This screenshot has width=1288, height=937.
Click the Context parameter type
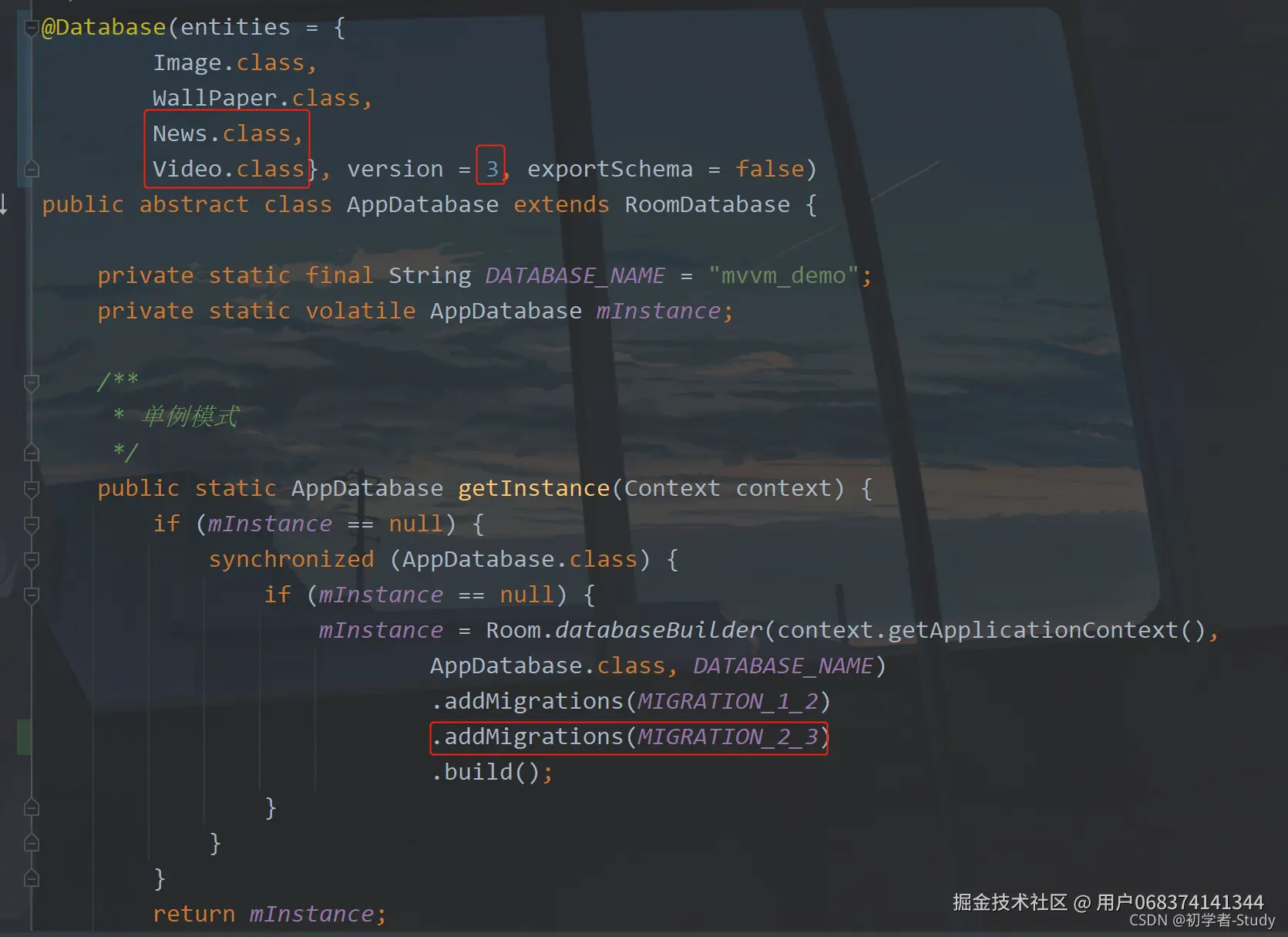tap(671, 488)
